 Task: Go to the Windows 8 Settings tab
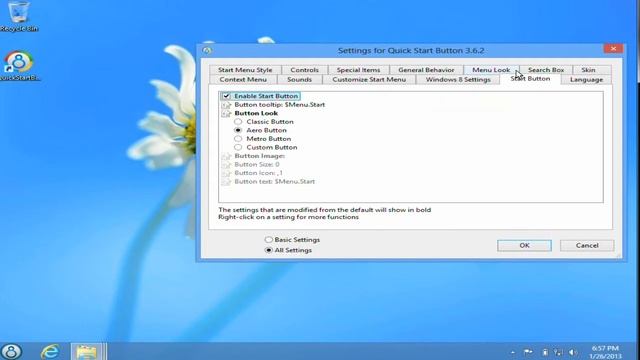coord(458,80)
